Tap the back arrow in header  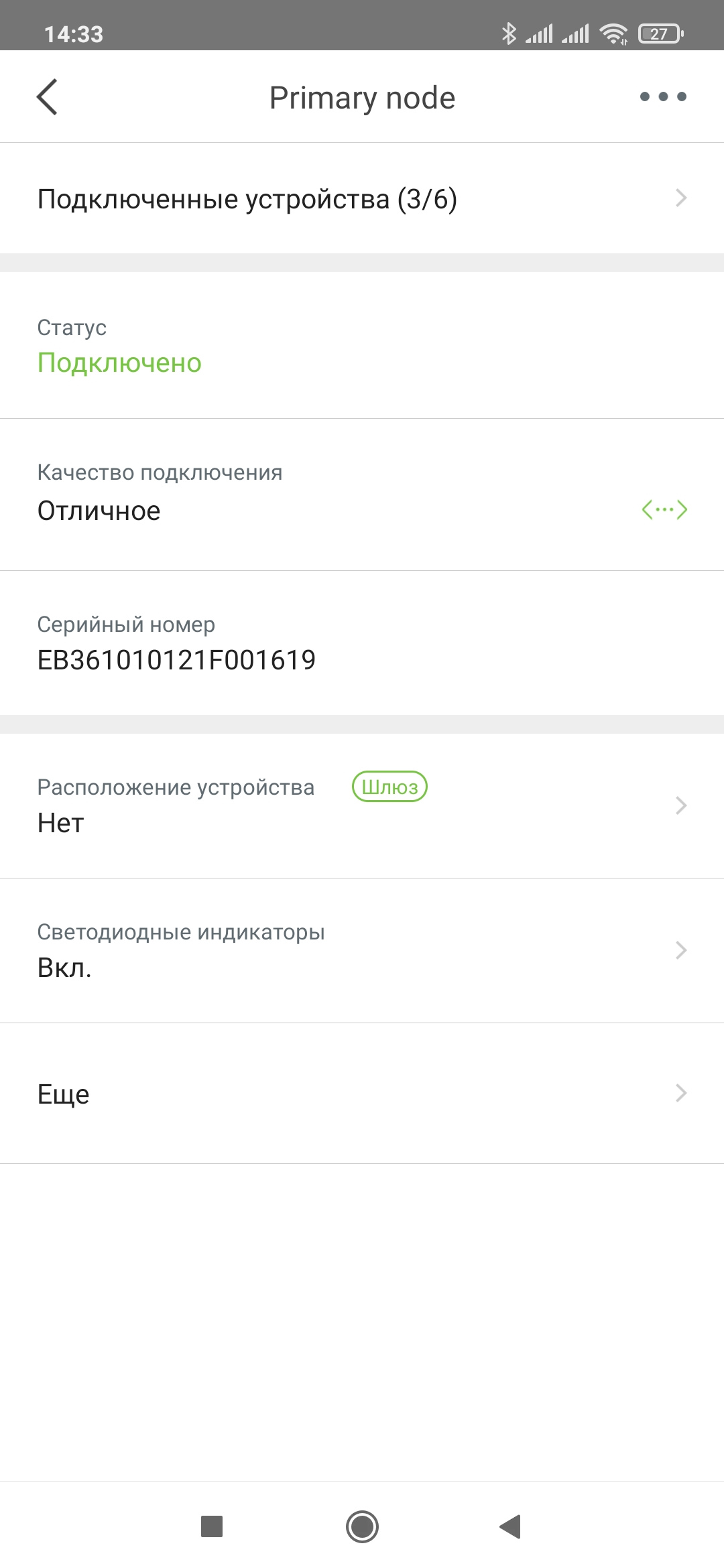pos(47,97)
